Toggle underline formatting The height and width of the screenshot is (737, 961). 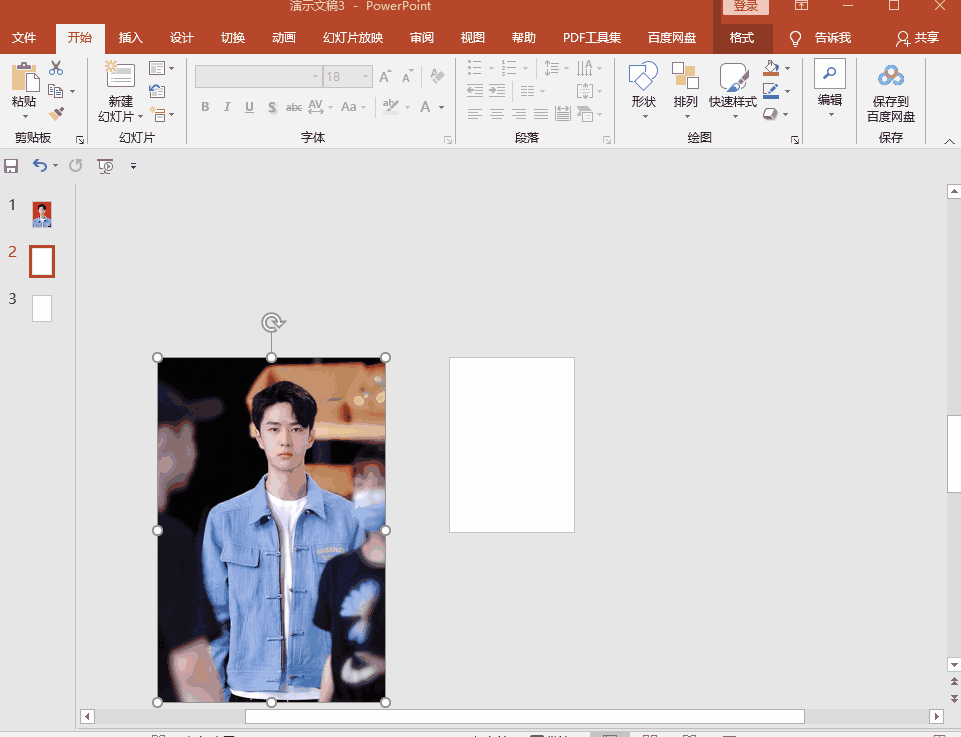click(x=249, y=107)
